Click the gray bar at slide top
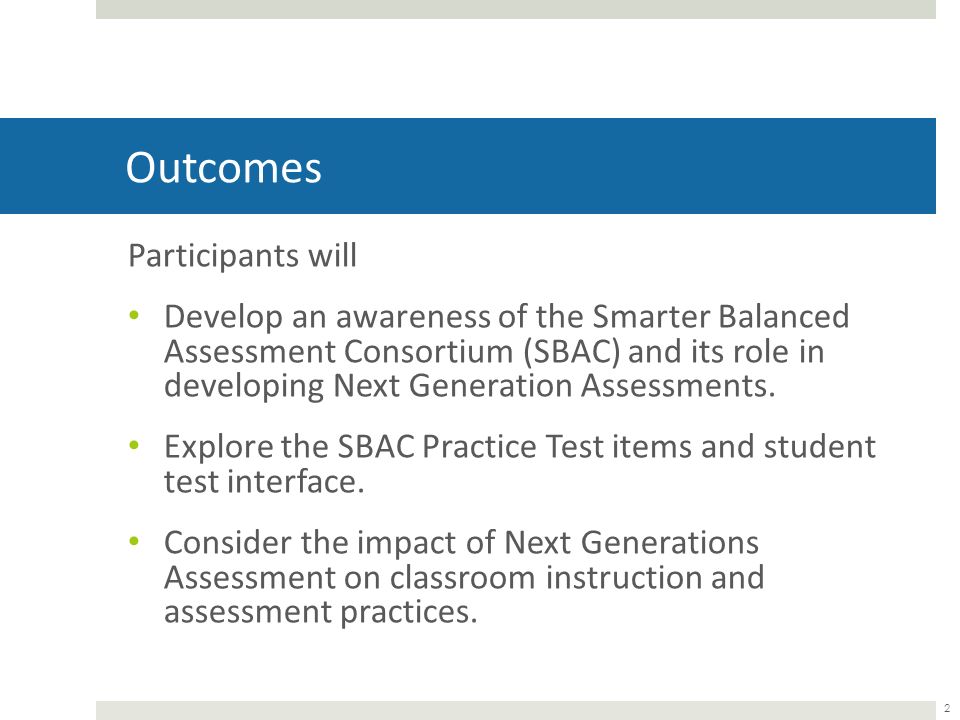 click(x=516, y=9)
